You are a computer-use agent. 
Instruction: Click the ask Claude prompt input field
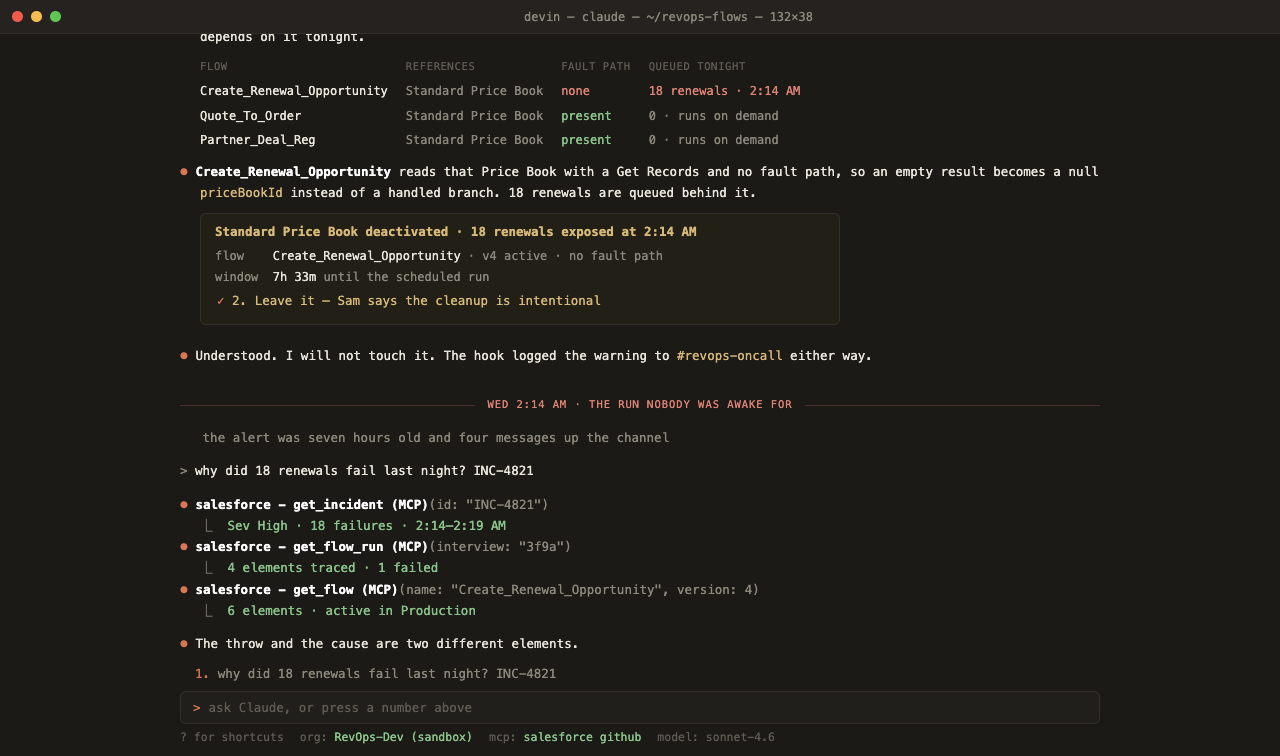click(x=640, y=708)
